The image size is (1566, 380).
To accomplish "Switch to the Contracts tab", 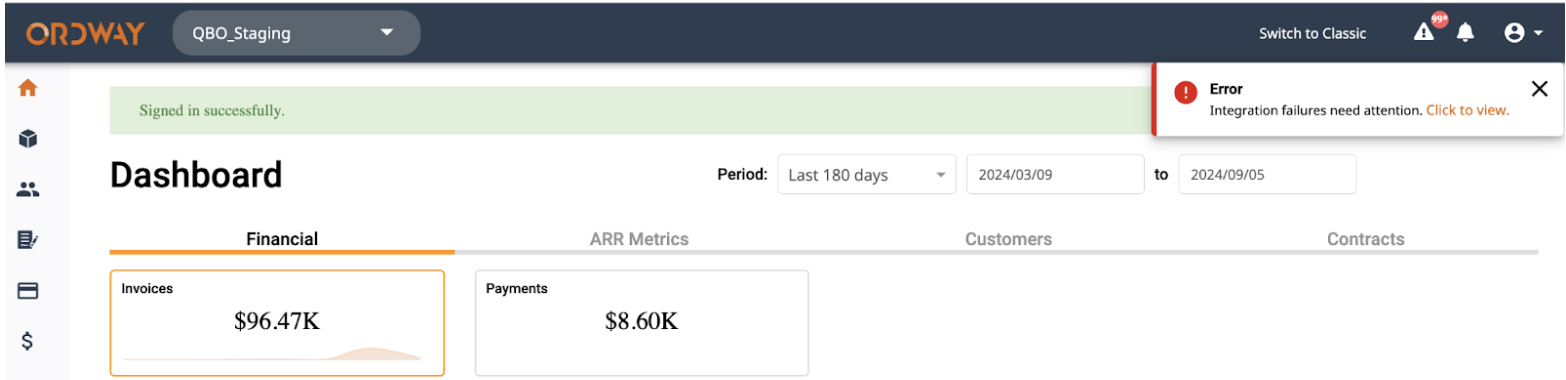I will pos(1365,239).
